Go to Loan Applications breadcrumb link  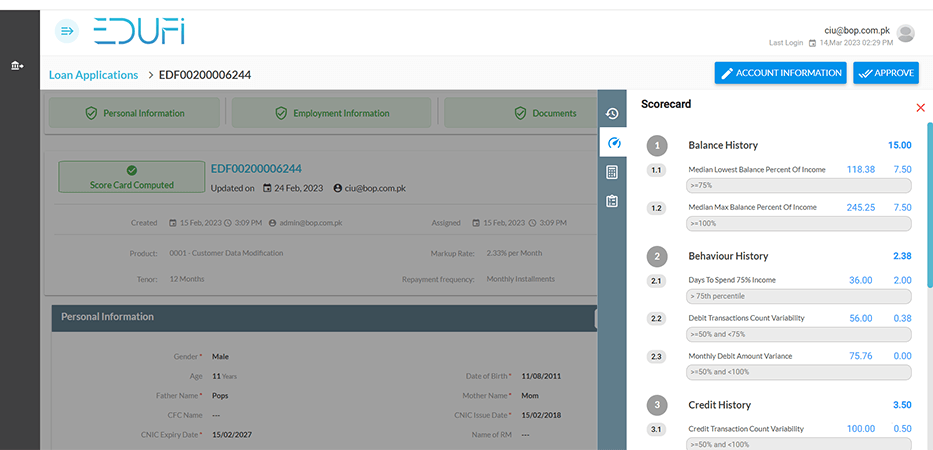point(93,75)
